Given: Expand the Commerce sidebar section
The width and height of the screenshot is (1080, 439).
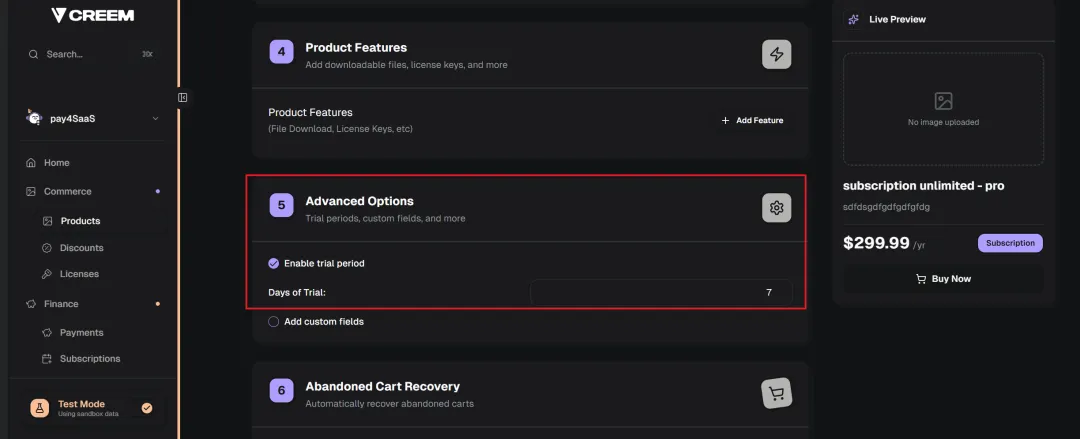Looking at the screenshot, I should [x=68, y=191].
